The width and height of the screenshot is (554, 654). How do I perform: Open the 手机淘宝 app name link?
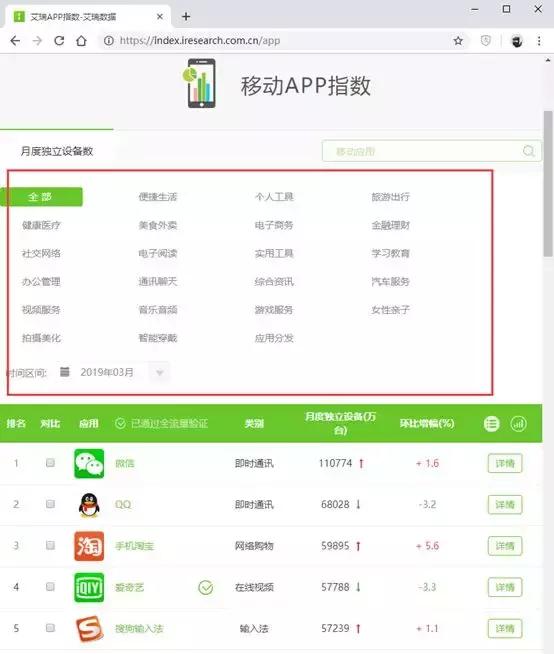point(134,546)
